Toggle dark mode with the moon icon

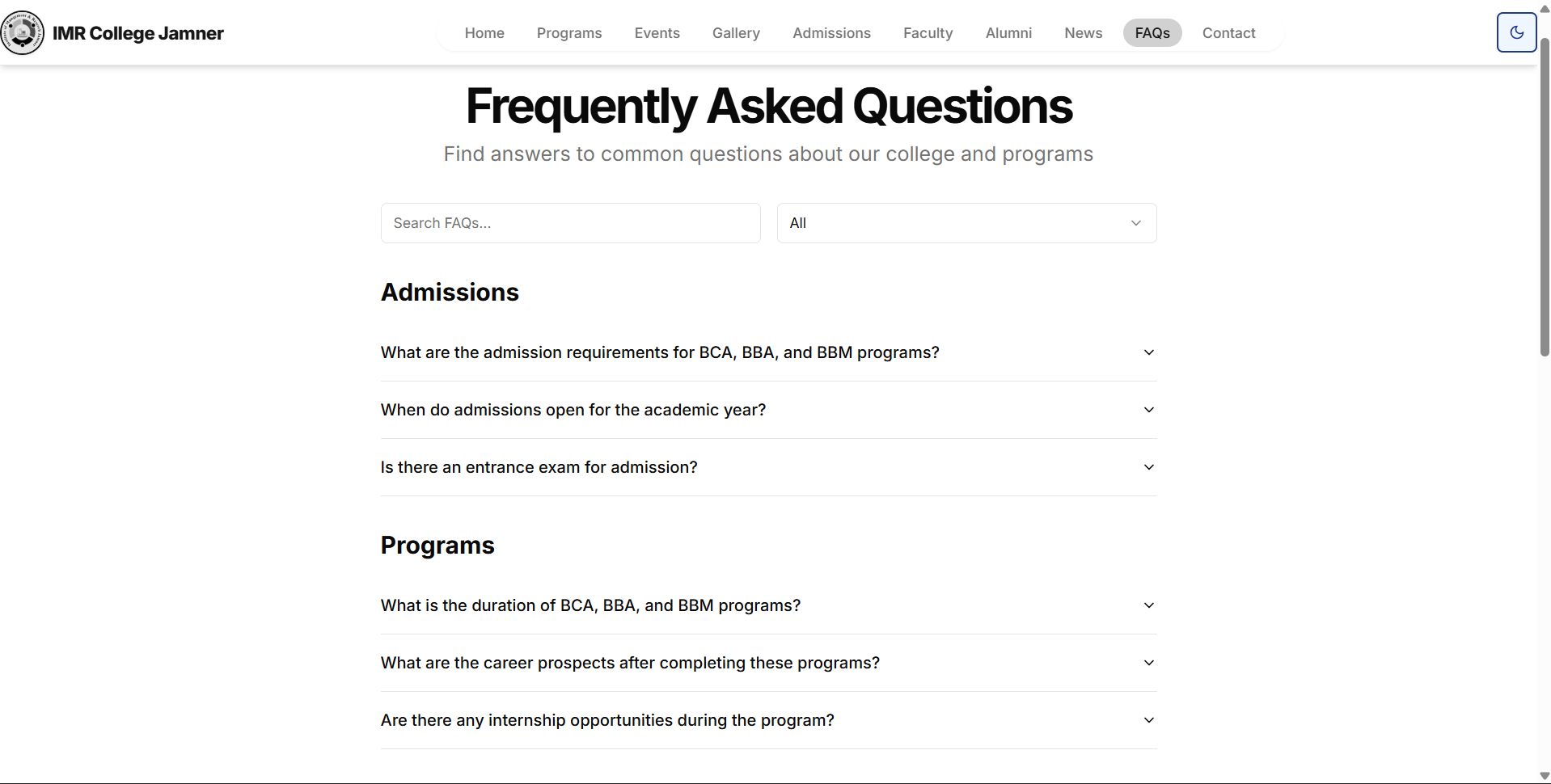pyautogui.click(x=1516, y=32)
